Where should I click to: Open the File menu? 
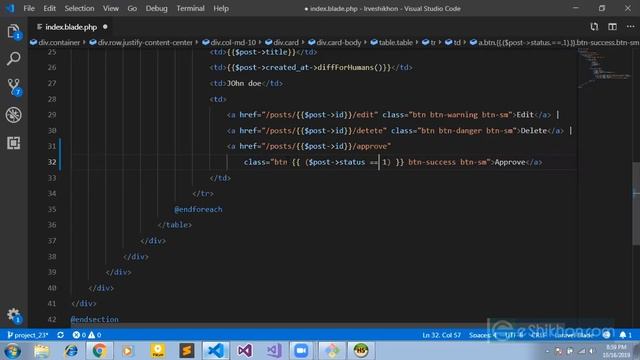pyautogui.click(x=29, y=8)
